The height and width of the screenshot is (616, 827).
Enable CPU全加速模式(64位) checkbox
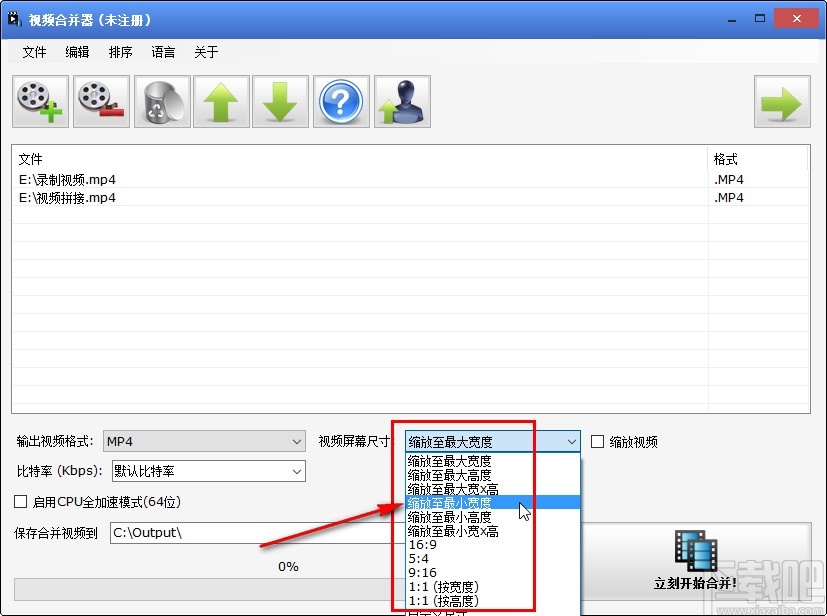click(x=18, y=502)
